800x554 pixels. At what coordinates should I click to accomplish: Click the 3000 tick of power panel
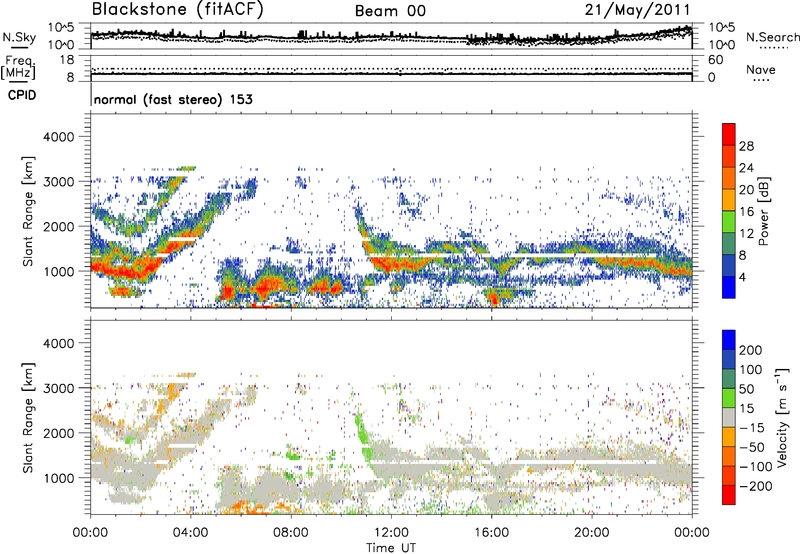point(59,182)
